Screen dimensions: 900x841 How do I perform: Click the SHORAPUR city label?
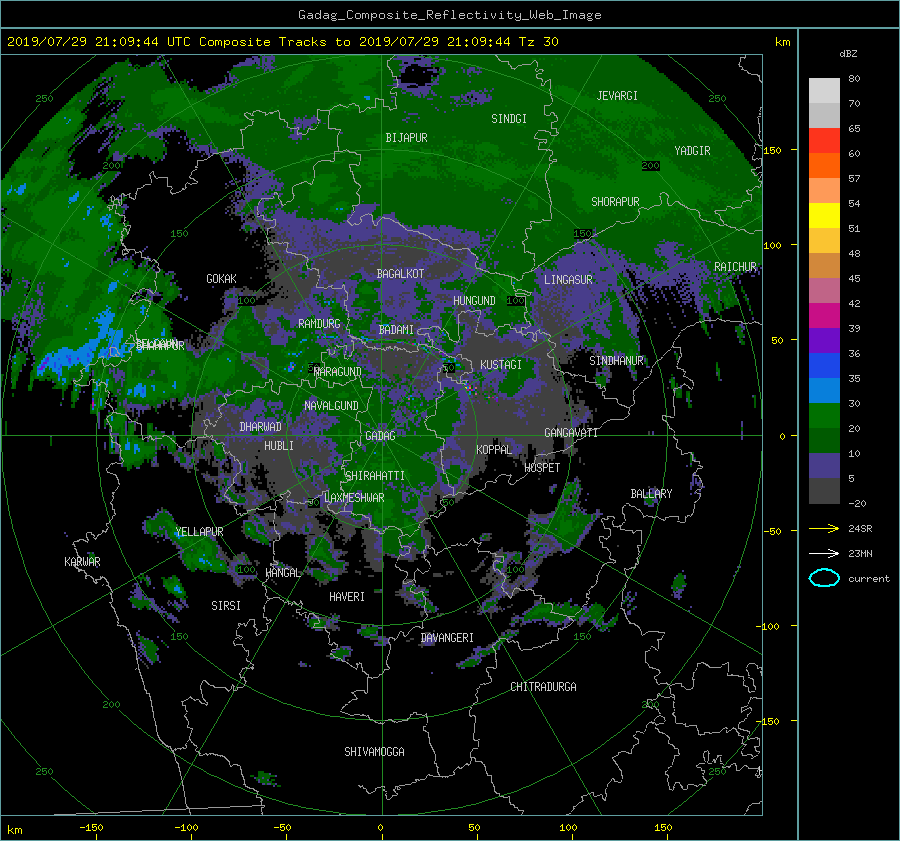click(615, 202)
